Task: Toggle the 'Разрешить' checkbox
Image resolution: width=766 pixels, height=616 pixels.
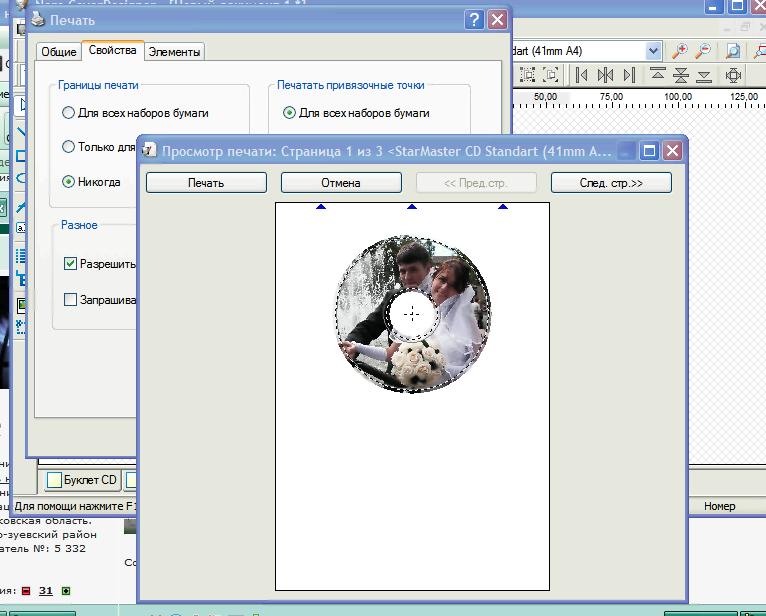Action: coord(70,264)
